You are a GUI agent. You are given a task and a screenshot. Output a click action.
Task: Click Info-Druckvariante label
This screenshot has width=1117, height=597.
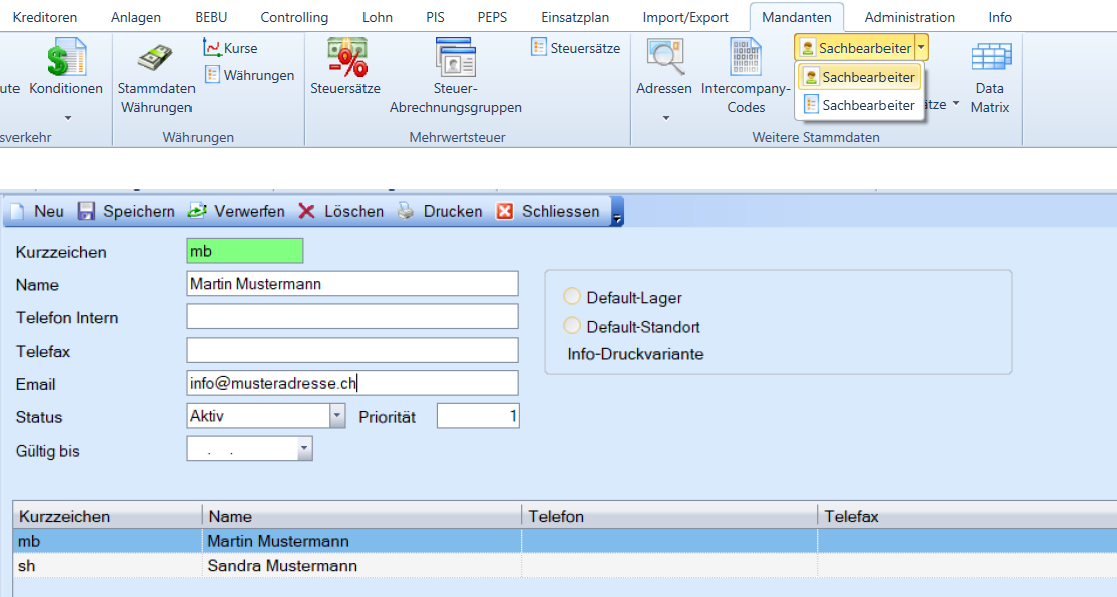[635, 354]
